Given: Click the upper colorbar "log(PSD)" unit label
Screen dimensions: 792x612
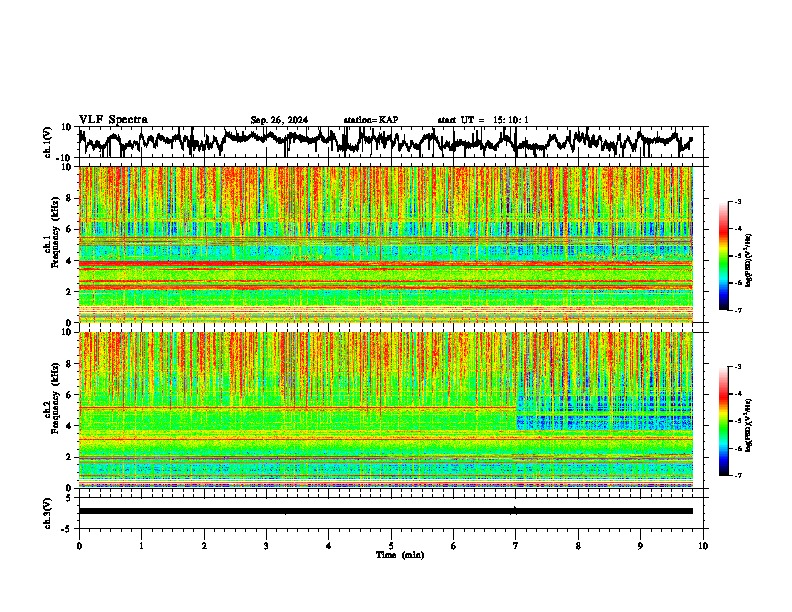Looking at the screenshot, I should pos(749,261).
